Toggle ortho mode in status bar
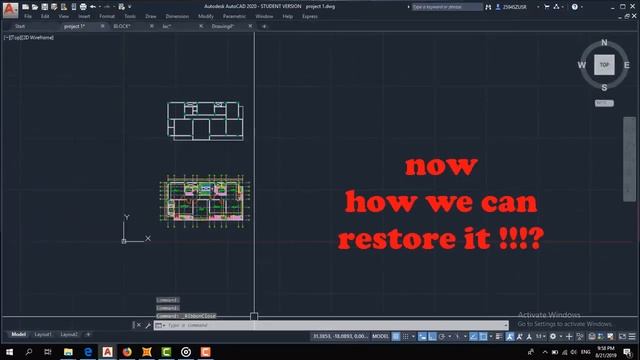Image resolution: width=640 pixels, height=360 pixels. [x=432, y=336]
